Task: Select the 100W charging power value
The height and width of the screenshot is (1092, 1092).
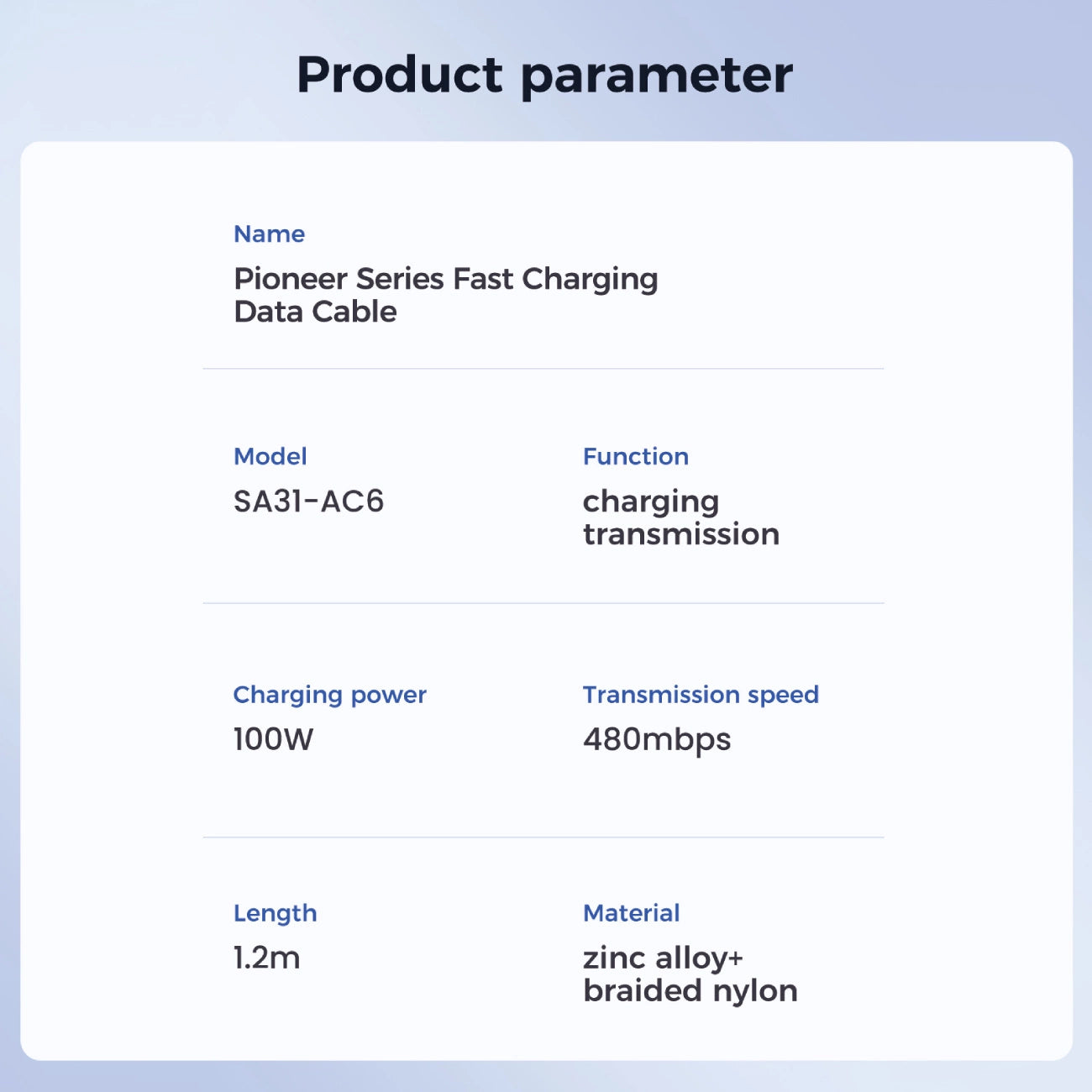Action: (273, 739)
